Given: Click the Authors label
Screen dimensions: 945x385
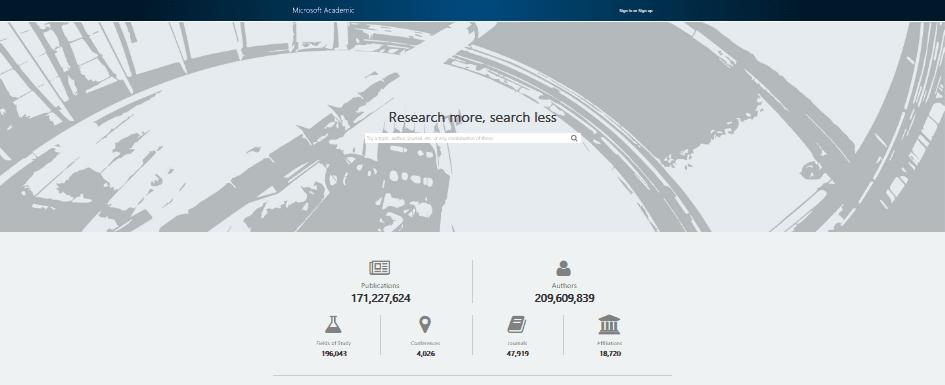Looking at the screenshot, I should pos(564,286).
